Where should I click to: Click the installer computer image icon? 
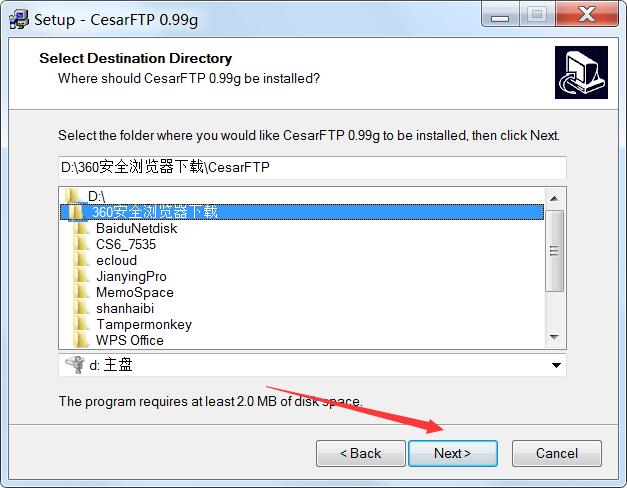[x=581, y=72]
